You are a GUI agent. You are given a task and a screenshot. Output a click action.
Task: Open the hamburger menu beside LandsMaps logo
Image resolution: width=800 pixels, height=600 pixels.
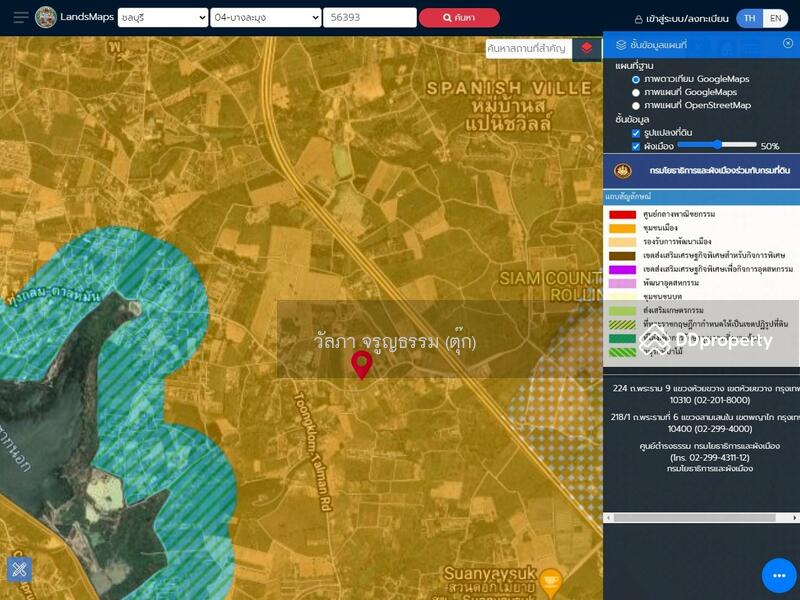click(20, 18)
